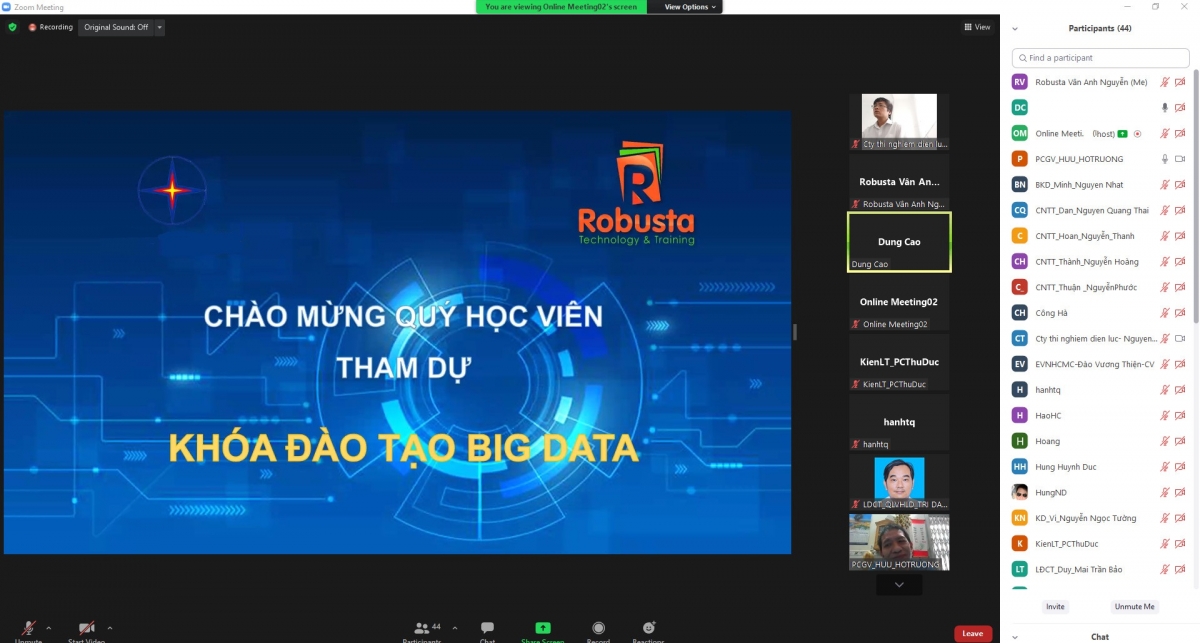
Task: Click the recording indicator beside the host row
Action: pyautogui.click(x=1137, y=133)
